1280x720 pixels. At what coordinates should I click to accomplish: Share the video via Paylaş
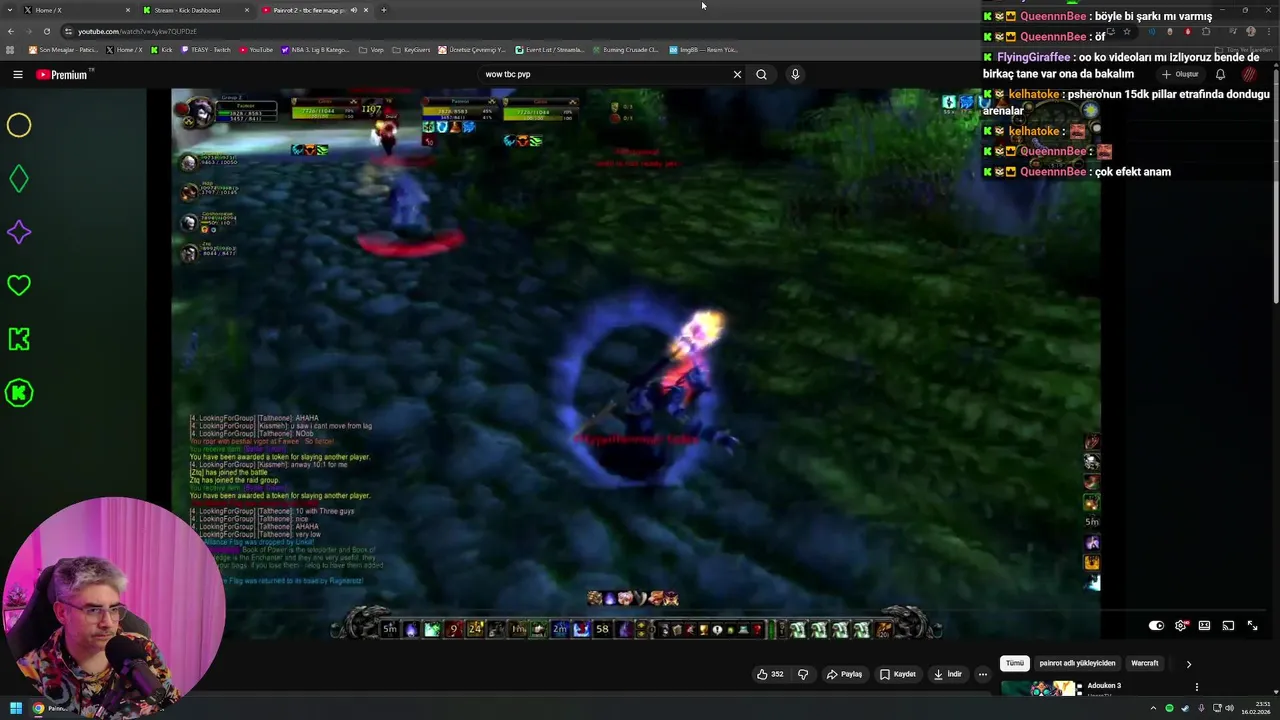pos(844,674)
